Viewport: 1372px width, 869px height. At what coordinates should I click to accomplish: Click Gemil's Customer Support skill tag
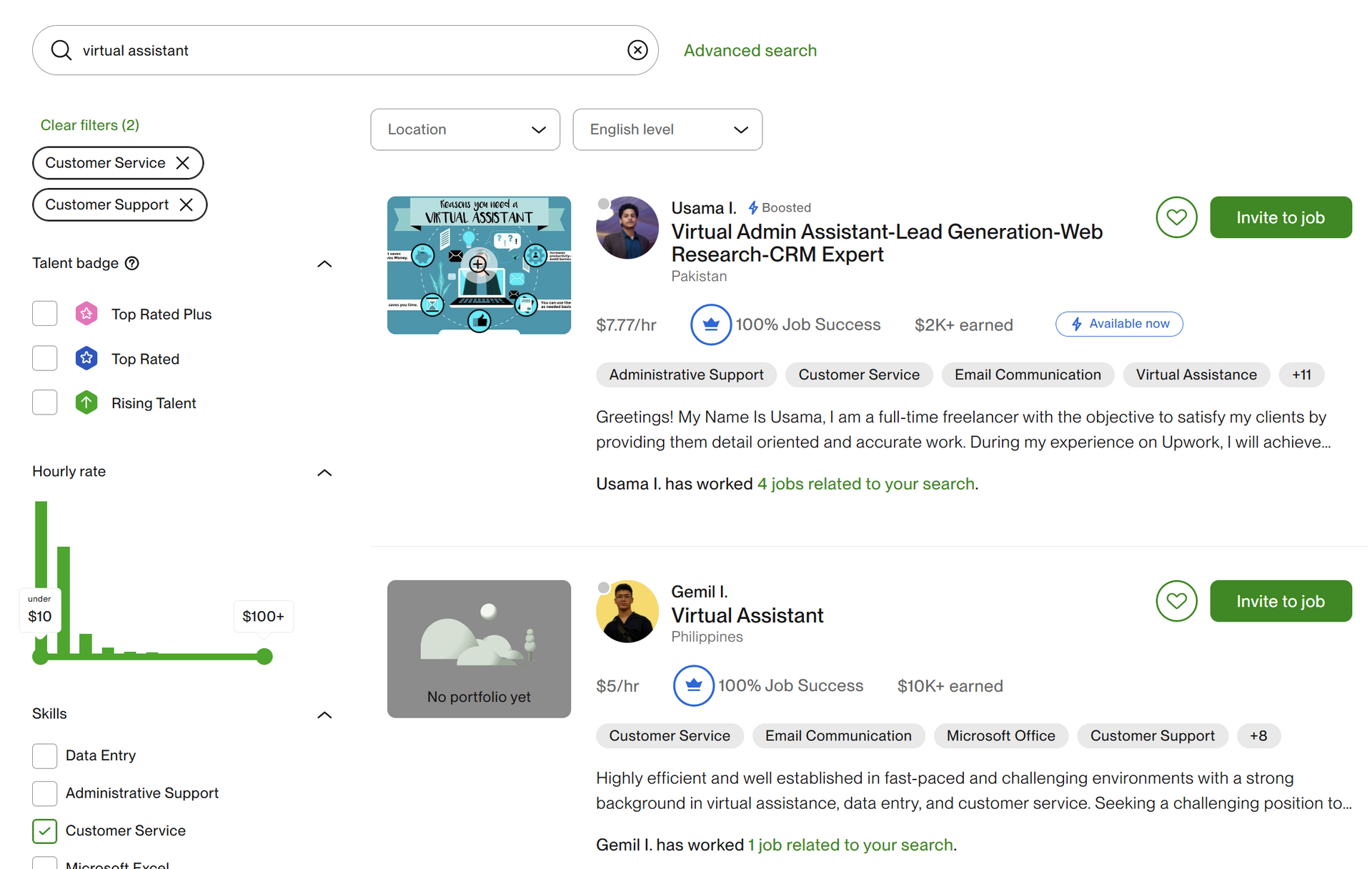tap(1152, 735)
